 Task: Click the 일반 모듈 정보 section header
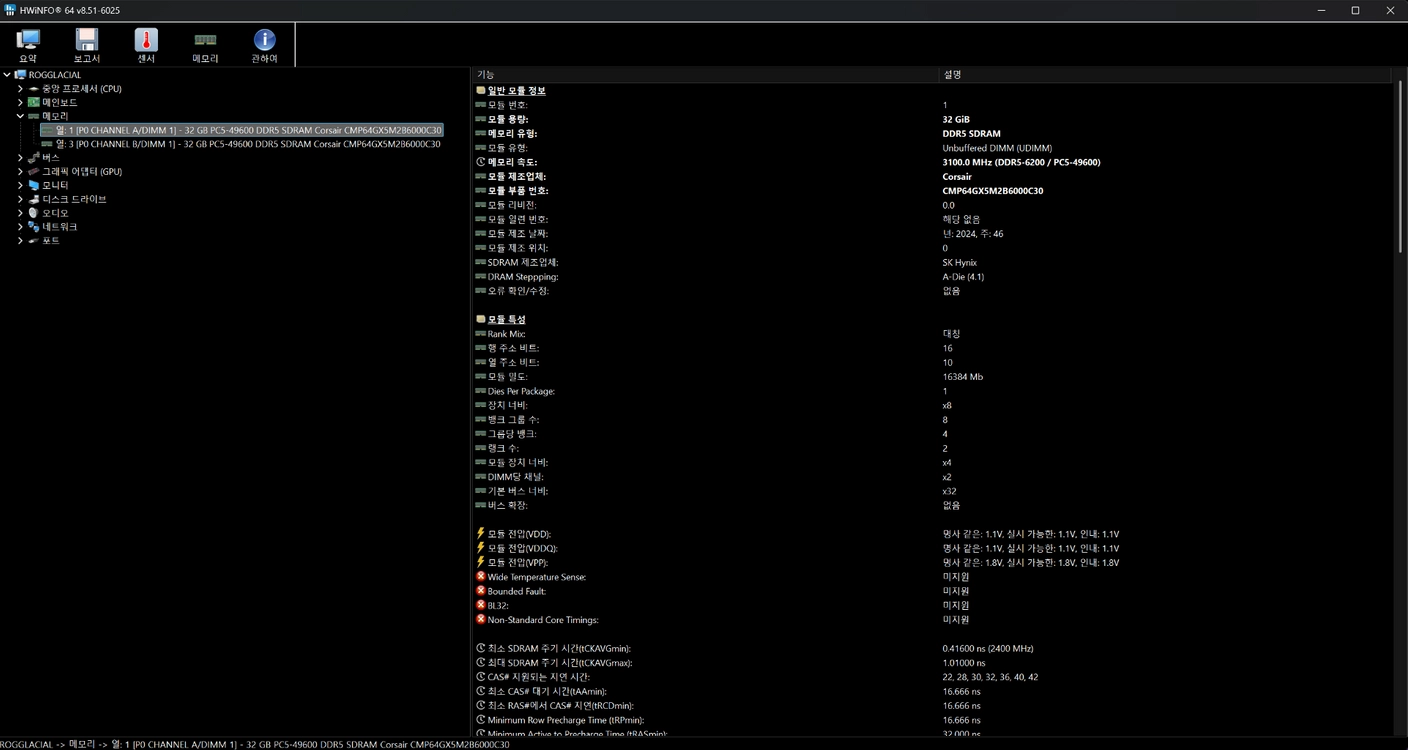click(x=516, y=91)
